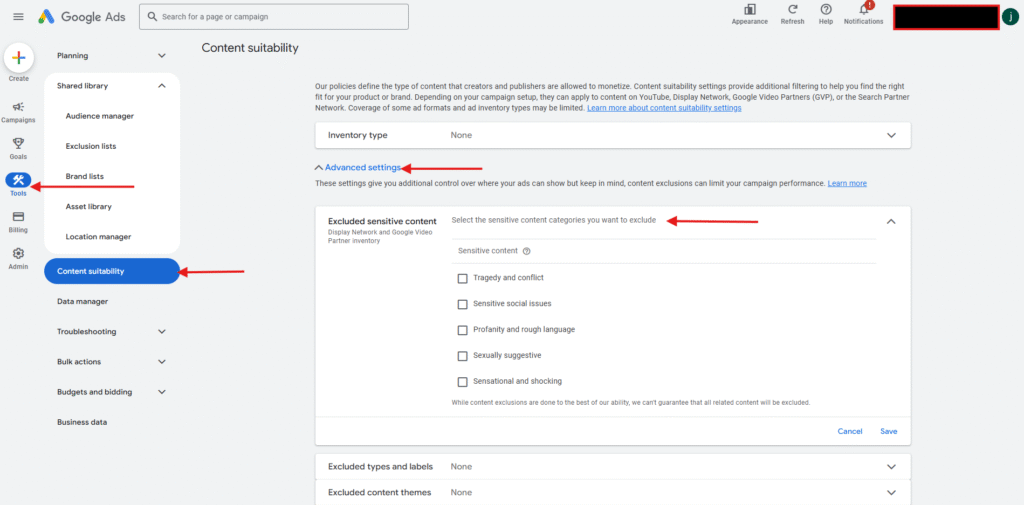Image resolution: width=1024 pixels, height=505 pixels.
Task: Open the Admin gear icon
Action: click(18, 253)
